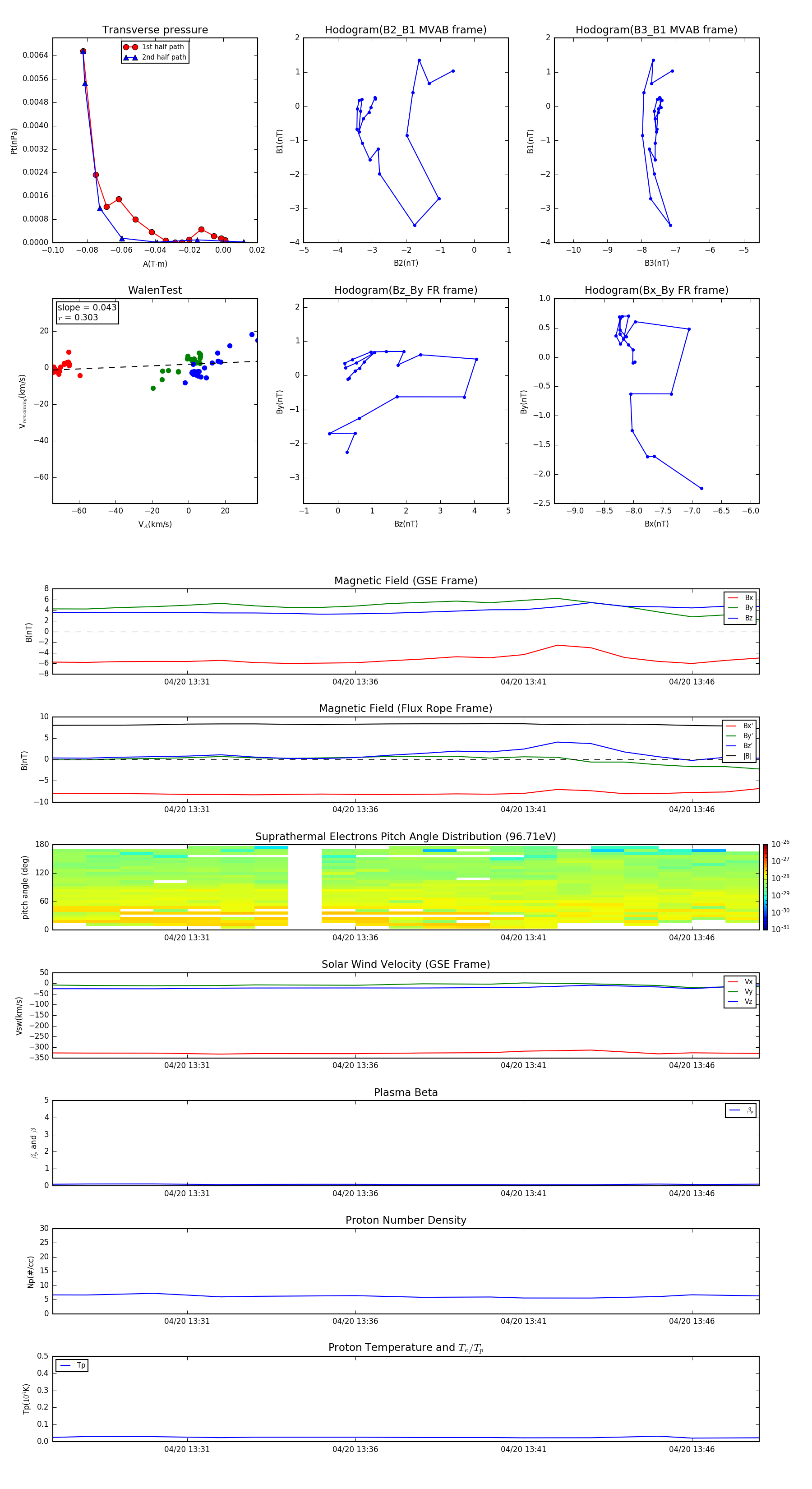This screenshot has width=812, height=1489.
Task: Click the "Proton Temperature and Te/Tp" title
Action: coord(406,1347)
